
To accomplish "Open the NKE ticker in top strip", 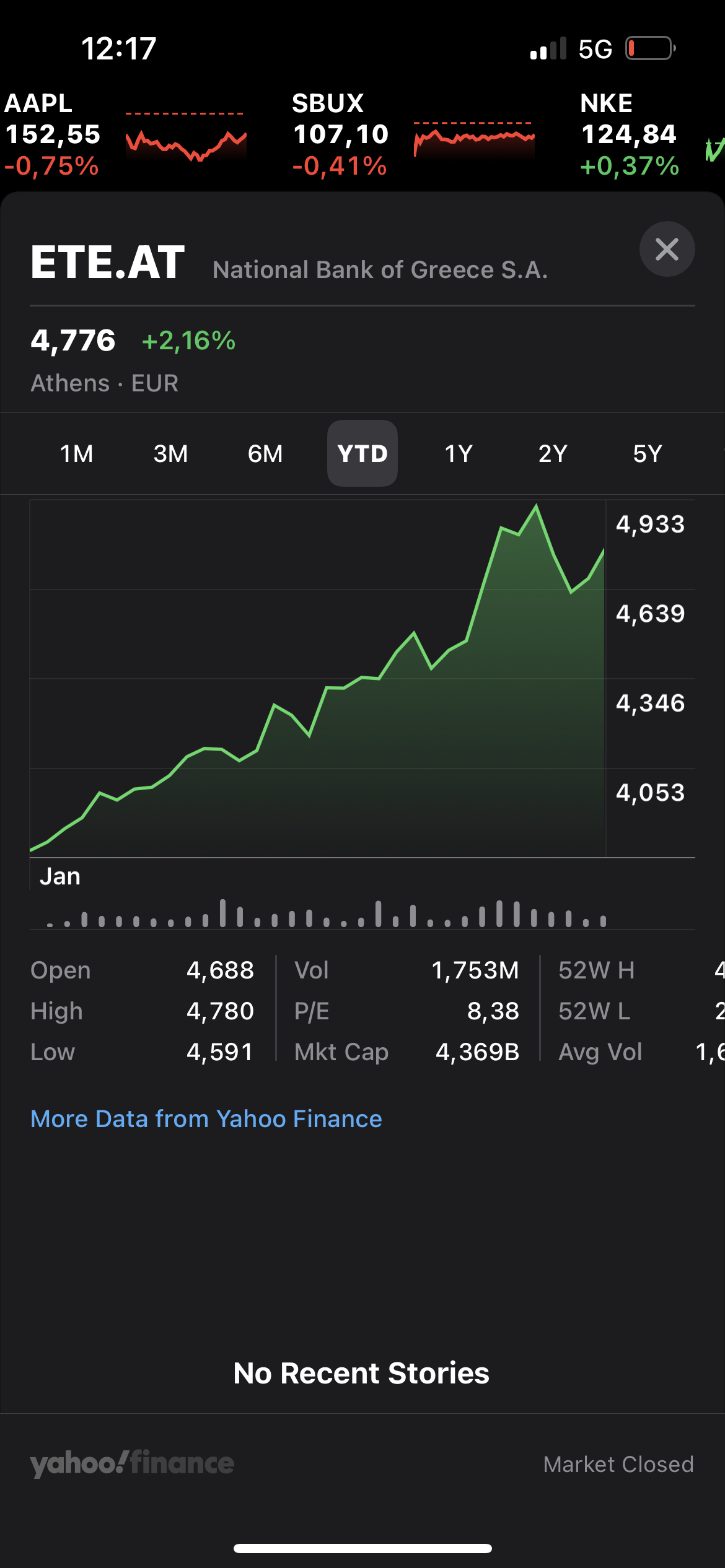I will [x=629, y=134].
